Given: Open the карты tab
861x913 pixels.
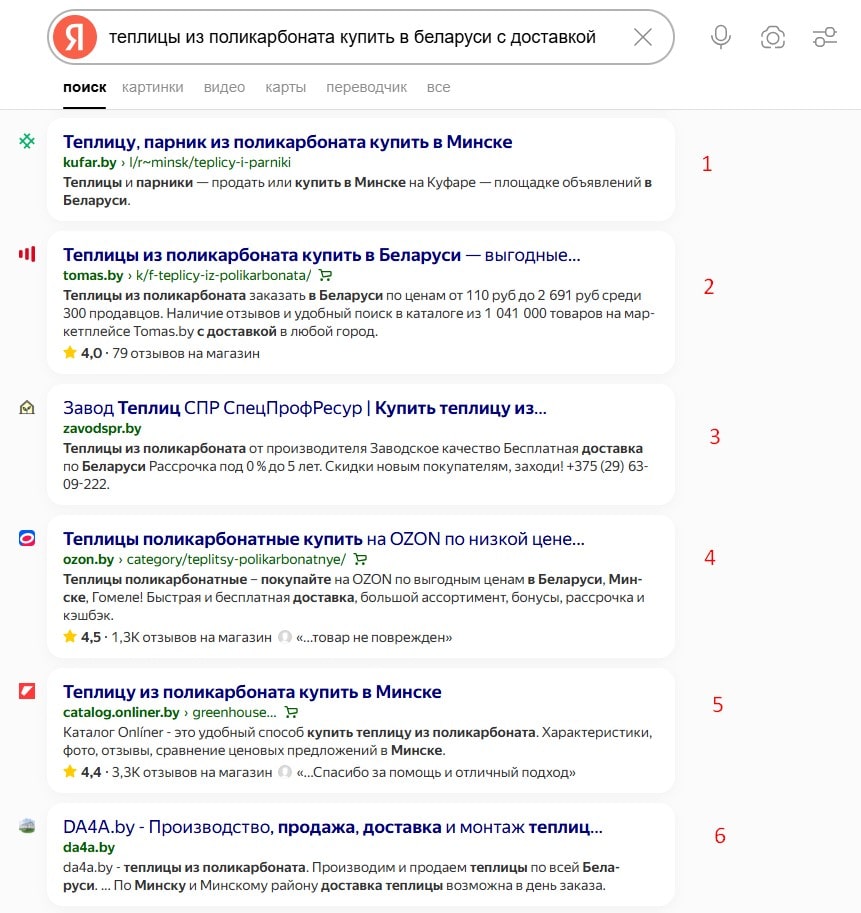Looking at the screenshot, I should 285,87.
